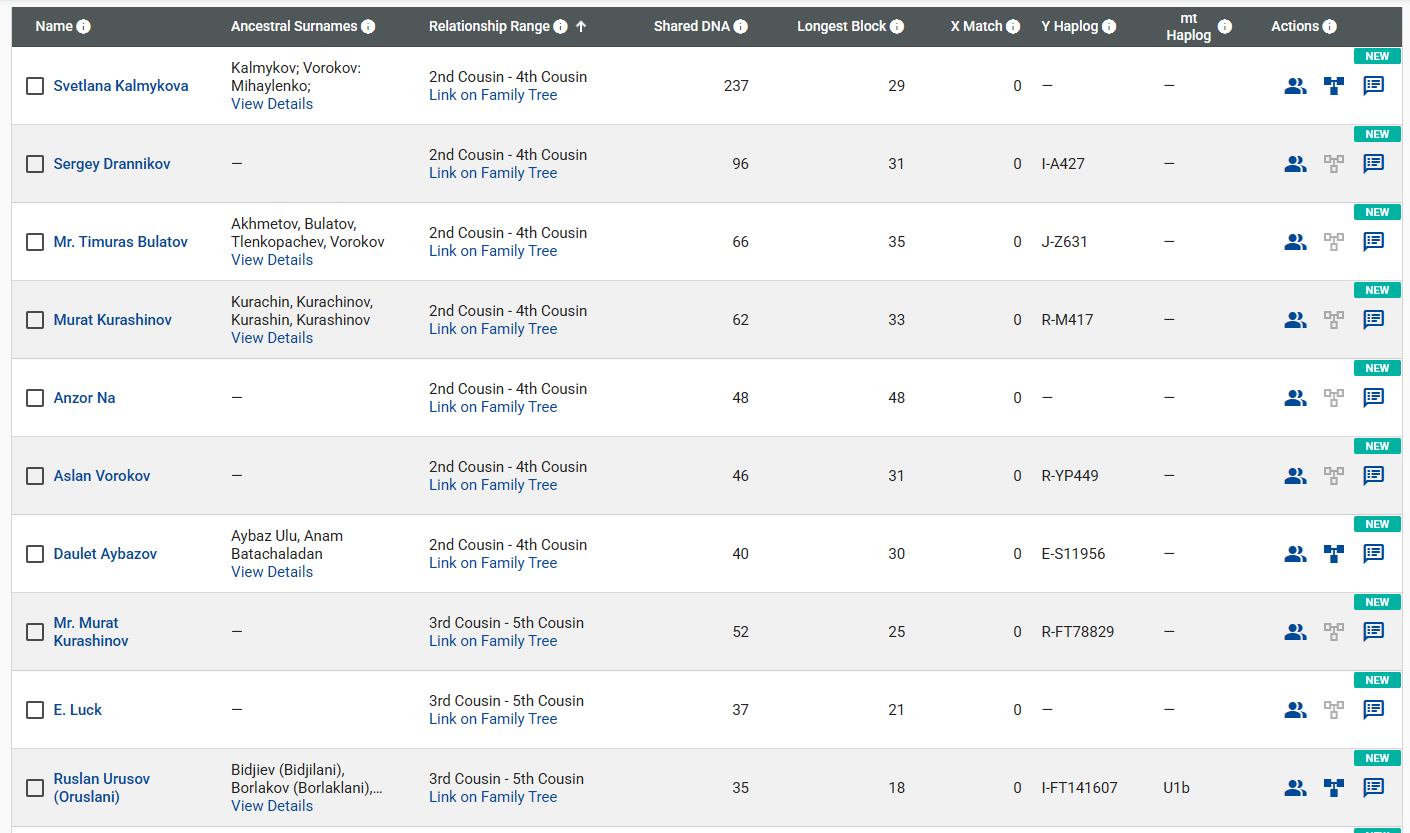
Task: Select checkbox for Mr. Murat Kurashinov
Action: pos(35,632)
